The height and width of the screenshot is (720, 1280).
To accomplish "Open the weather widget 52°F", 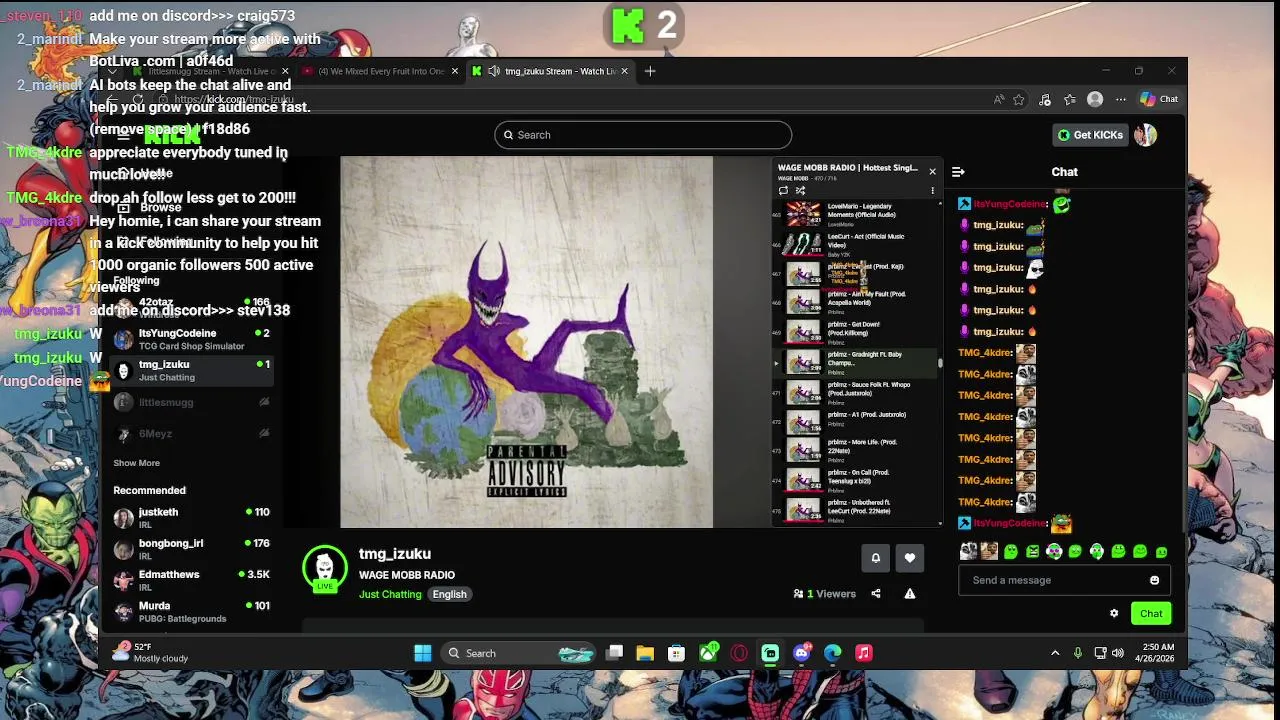I will coord(150,653).
